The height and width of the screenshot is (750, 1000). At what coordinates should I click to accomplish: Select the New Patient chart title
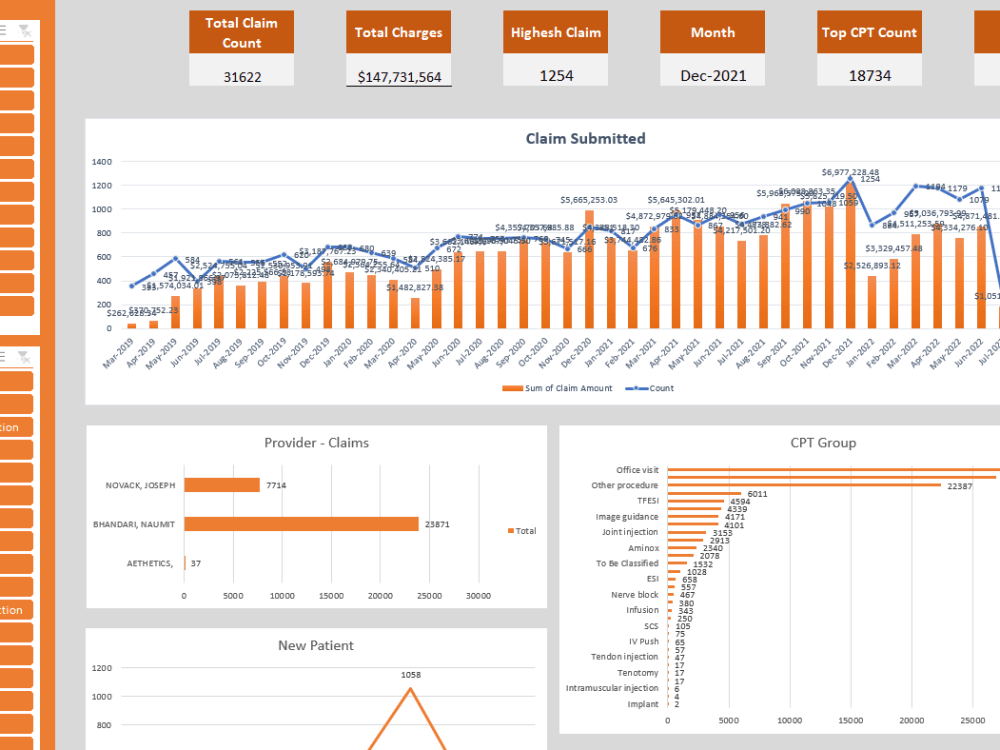pyautogui.click(x=316, y=645)
